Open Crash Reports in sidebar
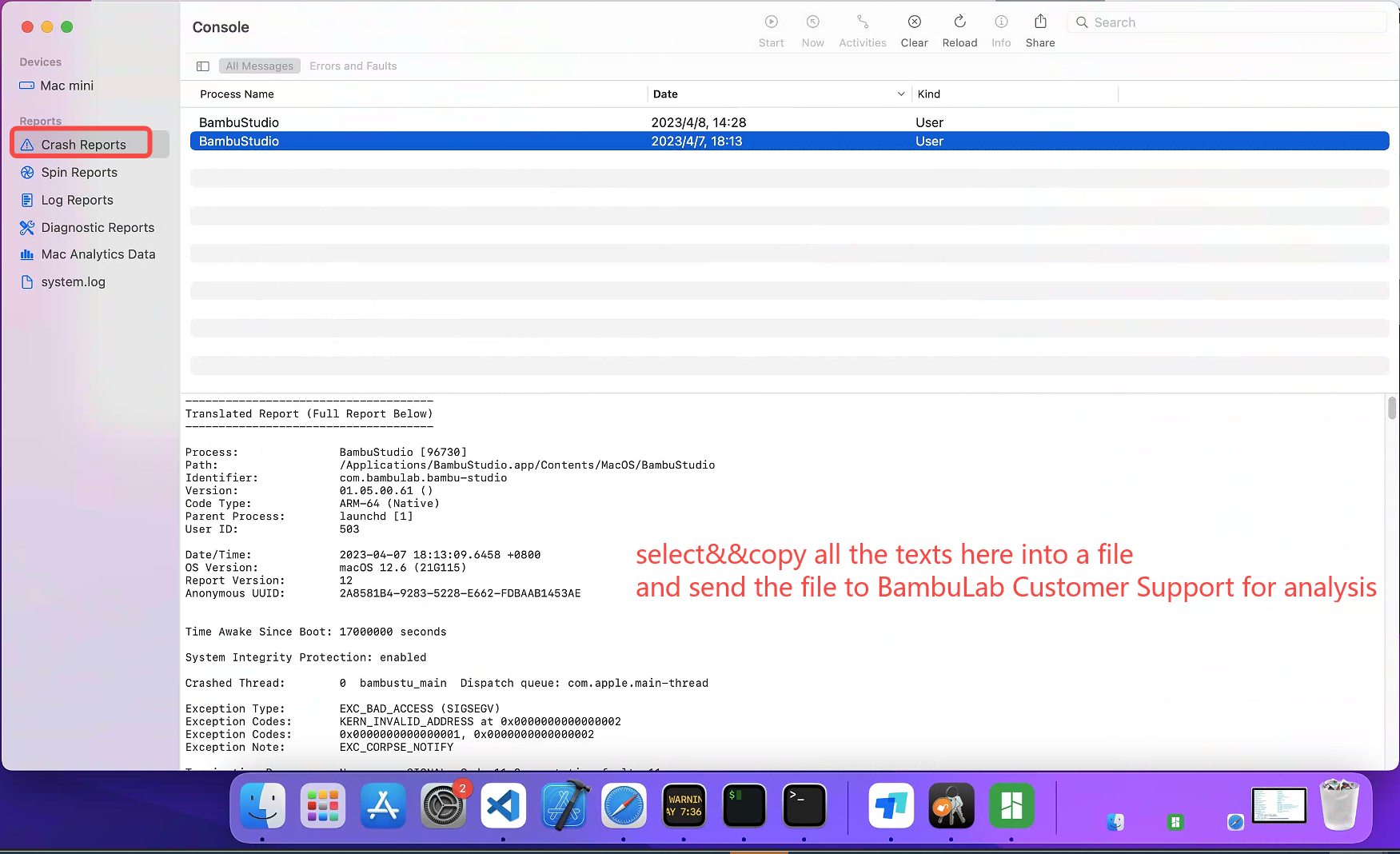The image size is (1400, 854). click(83, 145)
